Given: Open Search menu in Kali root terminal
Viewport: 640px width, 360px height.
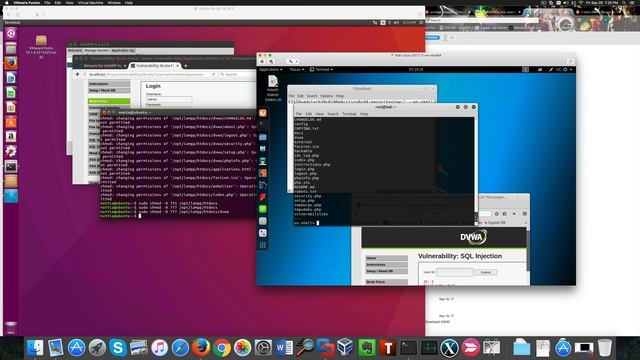Looking at the screenshot, I should (x=333, y=114).
